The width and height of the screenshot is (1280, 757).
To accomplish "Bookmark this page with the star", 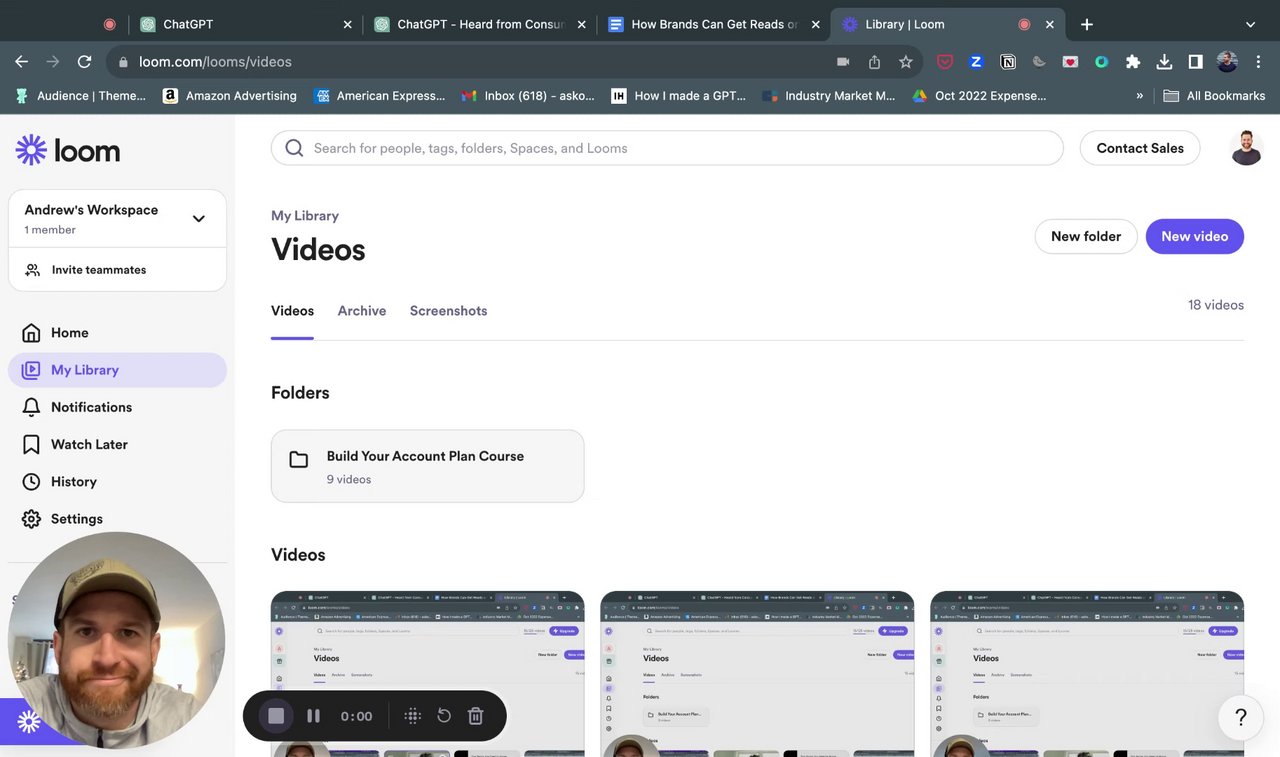I will pyautogui.click(x=906, y=62).
